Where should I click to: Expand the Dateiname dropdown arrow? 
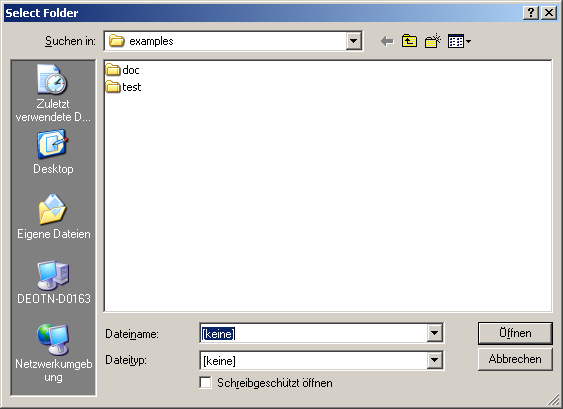[434, 333]
